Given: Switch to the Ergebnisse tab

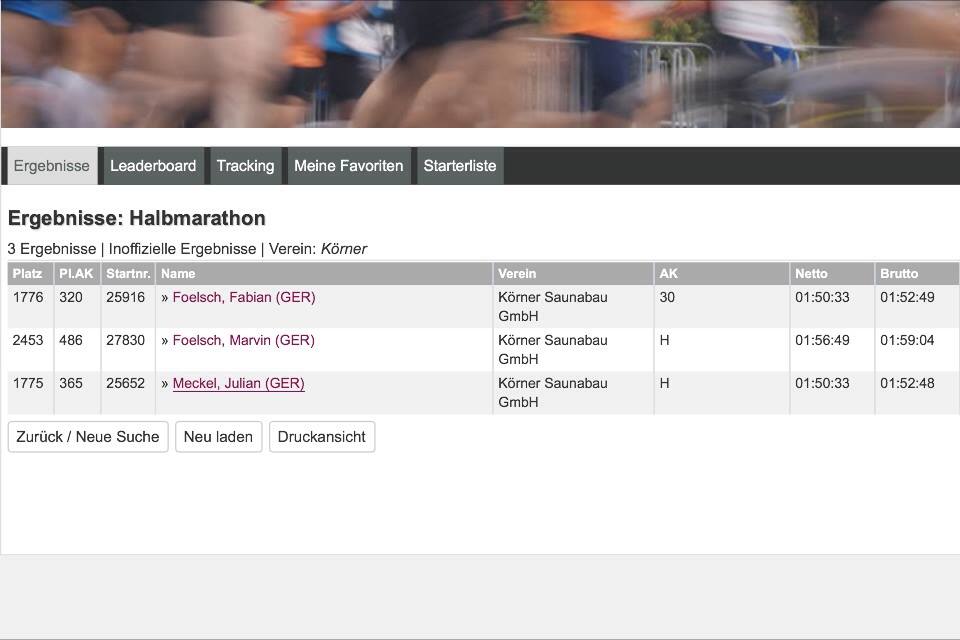Looking at the screenshot, I should coord(52,166).
